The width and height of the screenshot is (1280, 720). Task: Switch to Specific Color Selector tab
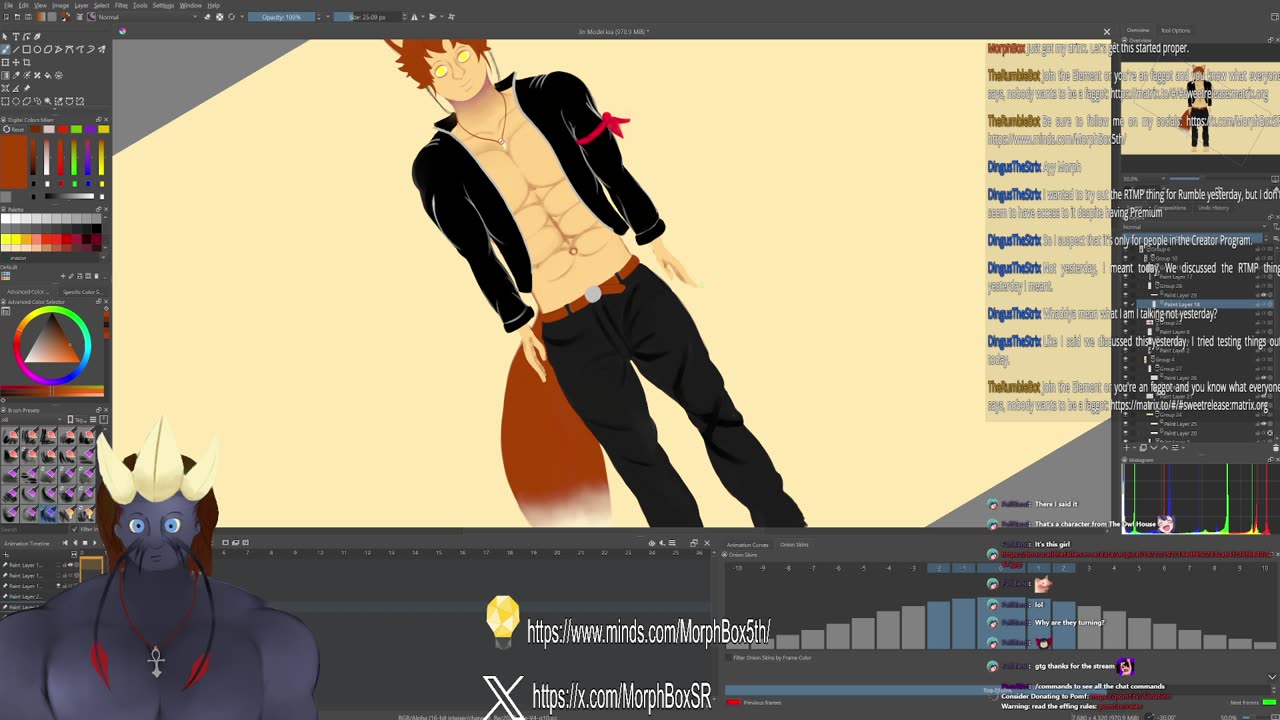click(x=83, y=292)
